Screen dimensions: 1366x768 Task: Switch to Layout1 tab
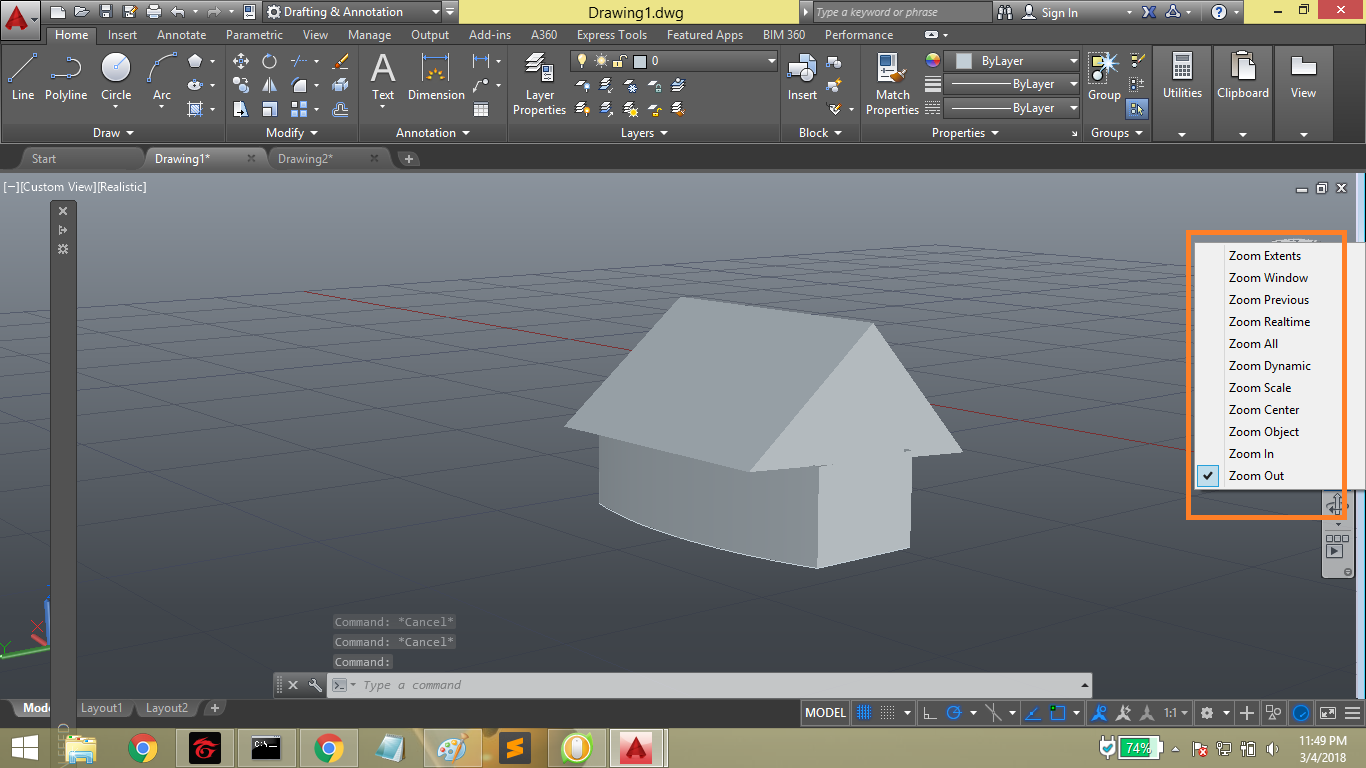(101, 708)
